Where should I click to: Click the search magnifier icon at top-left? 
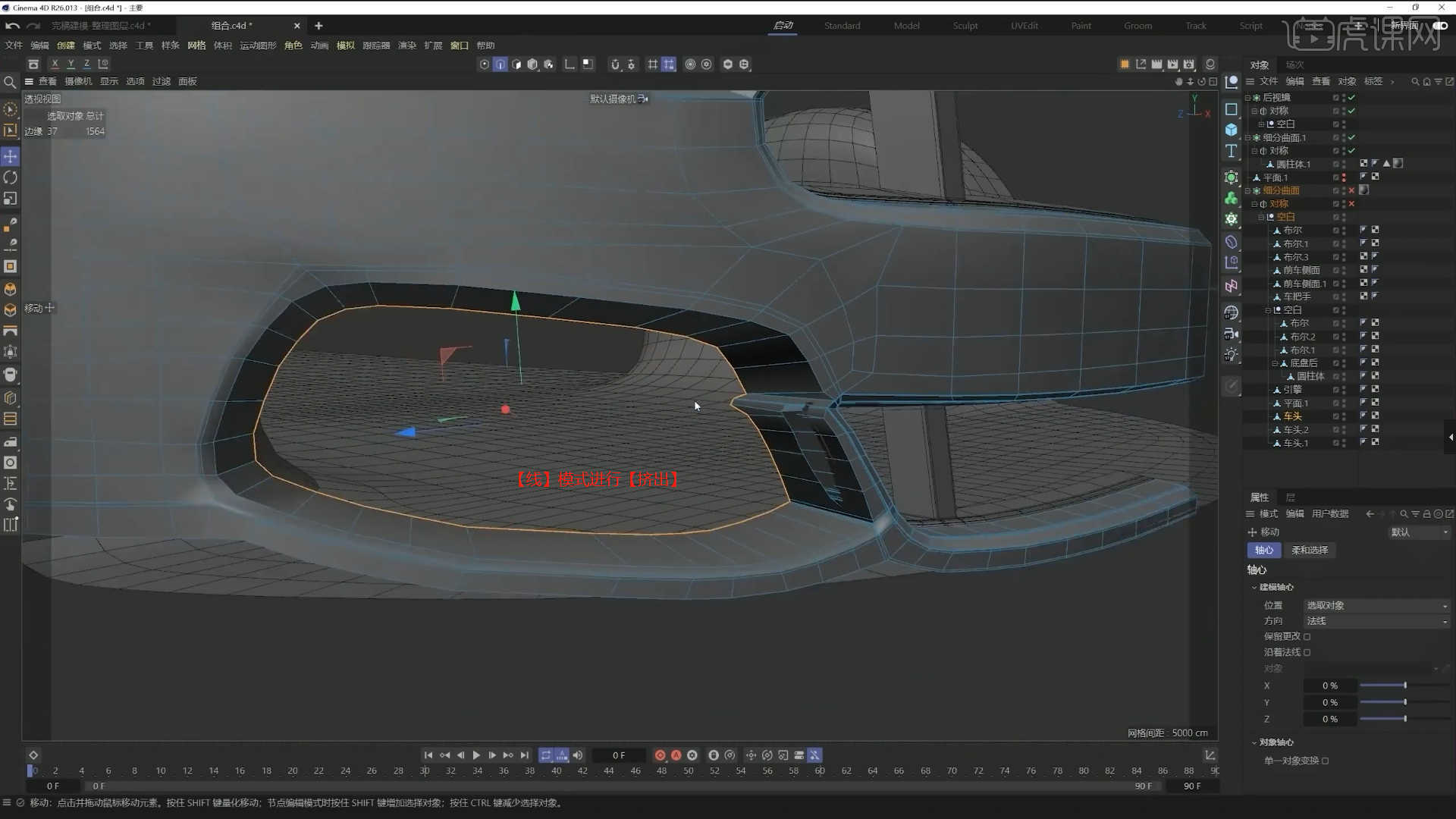10,82
